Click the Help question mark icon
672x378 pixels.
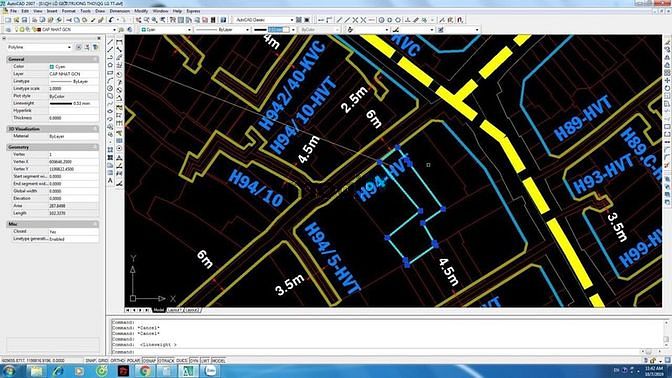tap(223, 20)
